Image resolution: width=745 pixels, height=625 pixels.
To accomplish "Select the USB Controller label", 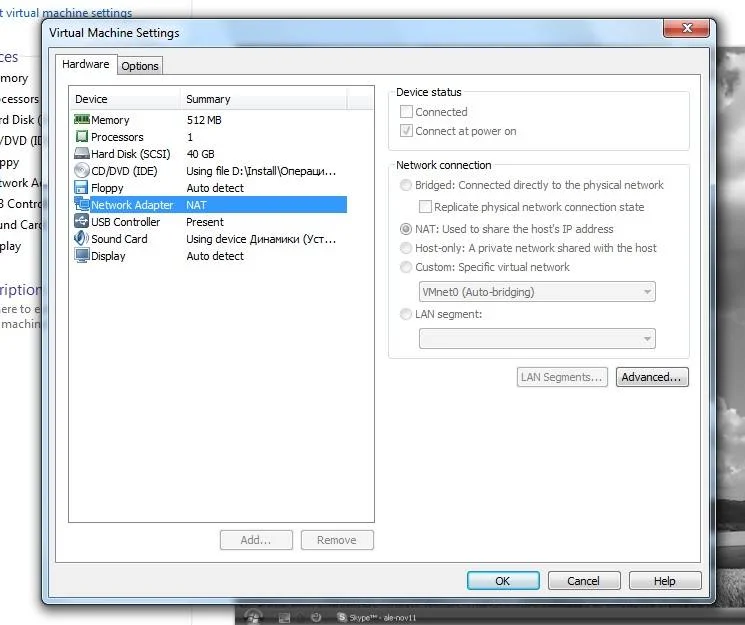I will [x=125, y=222].
